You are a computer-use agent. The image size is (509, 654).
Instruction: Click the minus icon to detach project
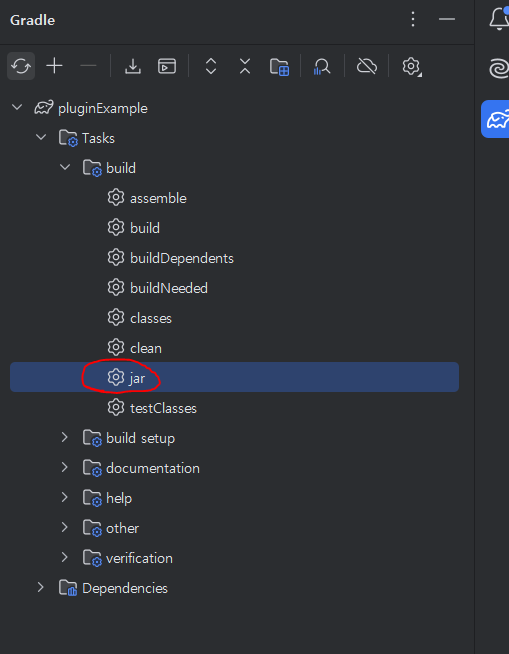tap(88, 66)
